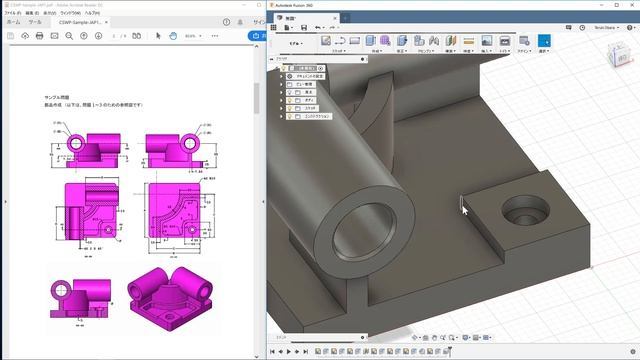640x360 pixels.
Task: Expand the fifth browser tree row
Action: pos(281,100)
